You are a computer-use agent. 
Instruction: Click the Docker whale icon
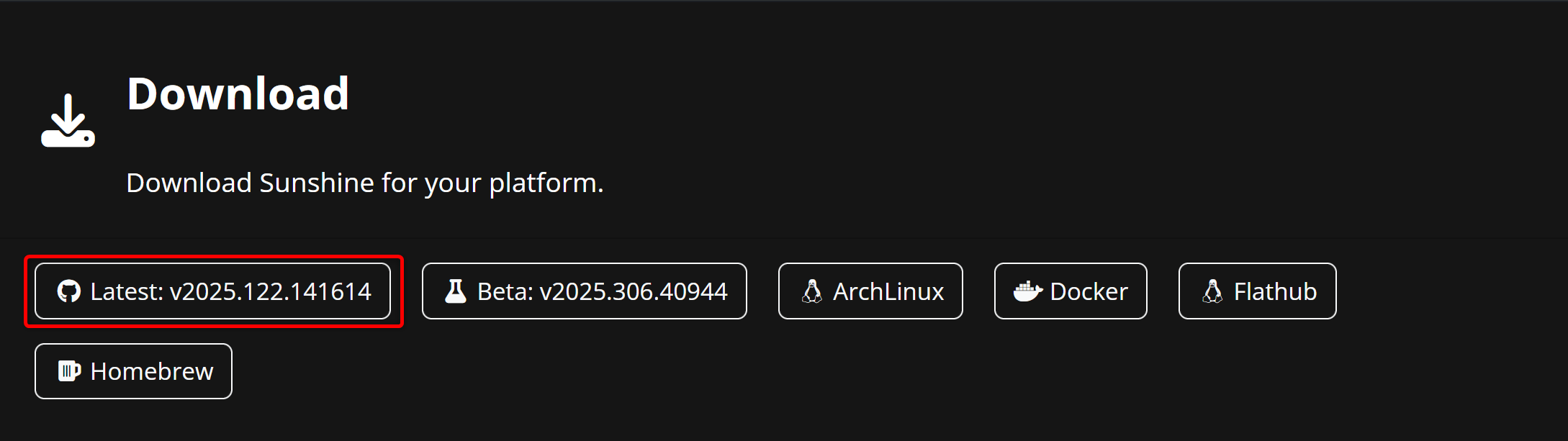(x=1027, y=291)
